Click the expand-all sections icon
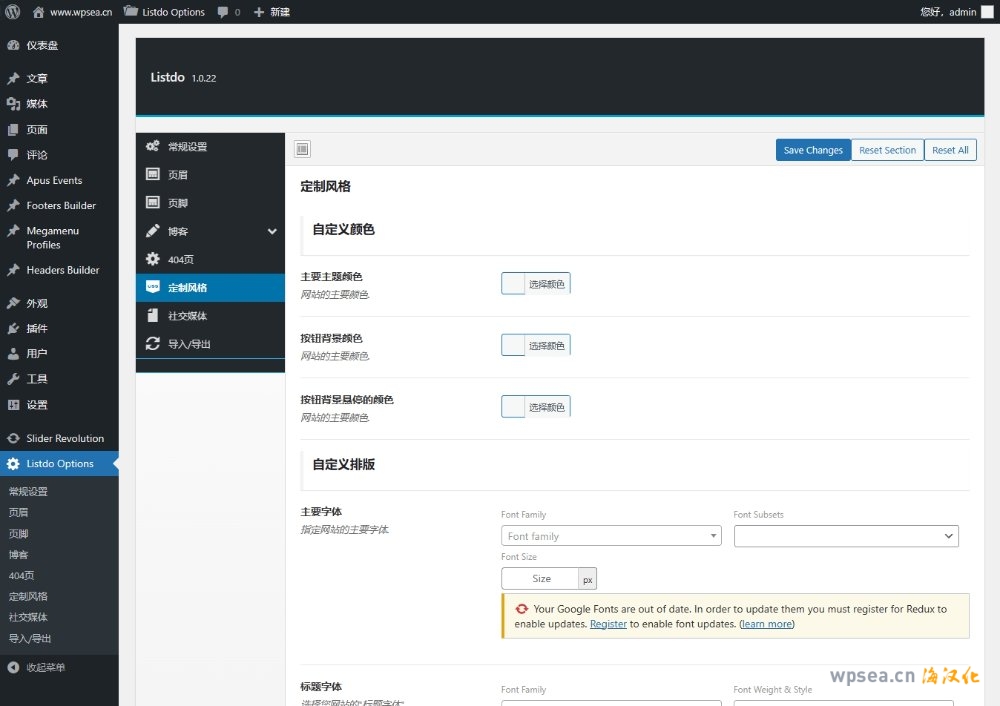Image resolution: width=1000 pixels, height=706 pixels. tap(303, 150)
